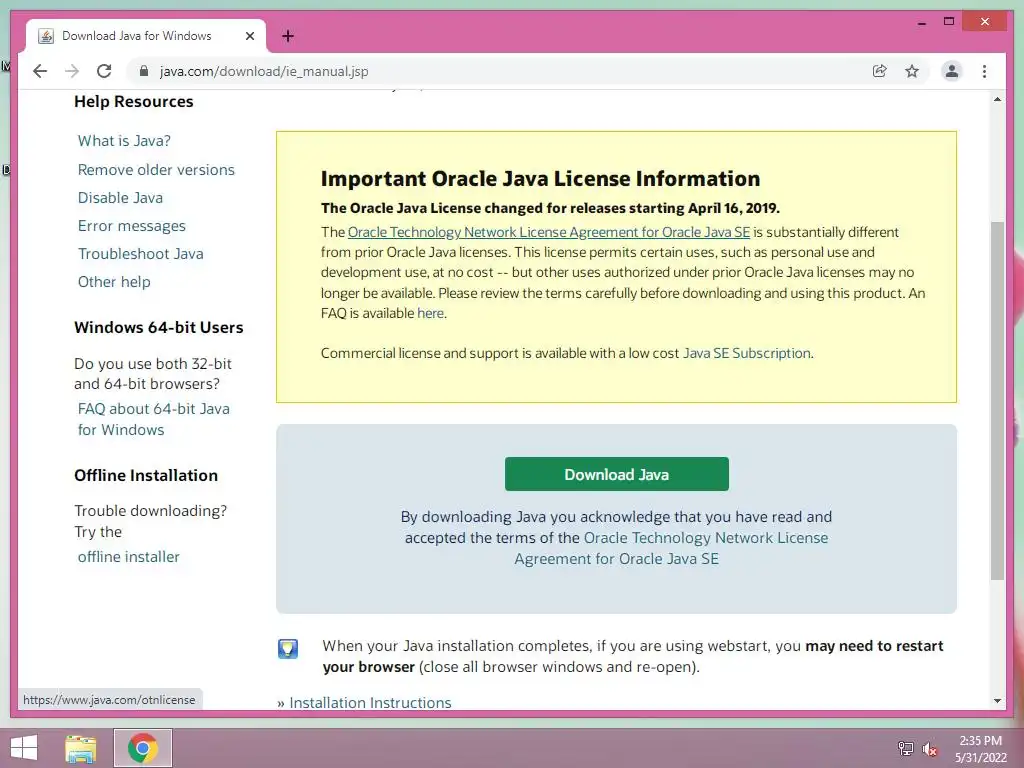
Task: Click the scrollbar up arrow
Action: pos(997,99)
